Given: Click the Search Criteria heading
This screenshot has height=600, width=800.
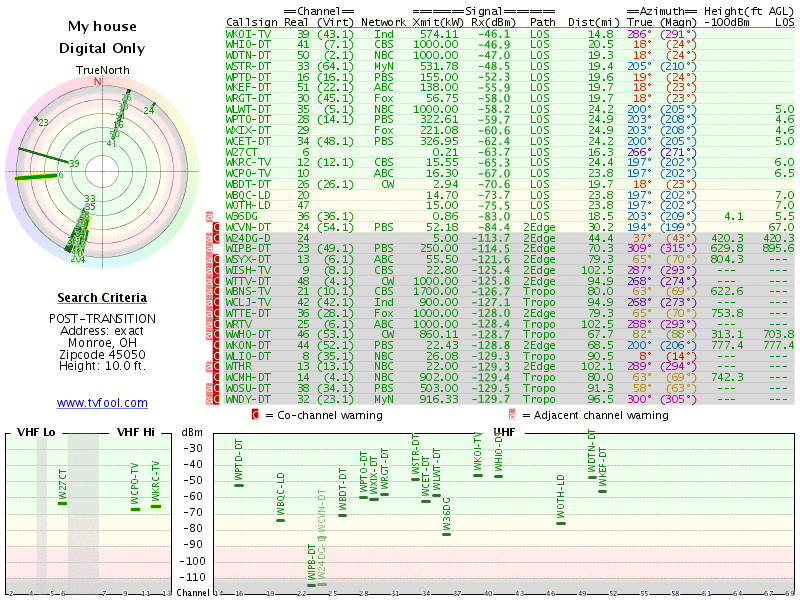Looking at the screenshot, I should 102,297.
